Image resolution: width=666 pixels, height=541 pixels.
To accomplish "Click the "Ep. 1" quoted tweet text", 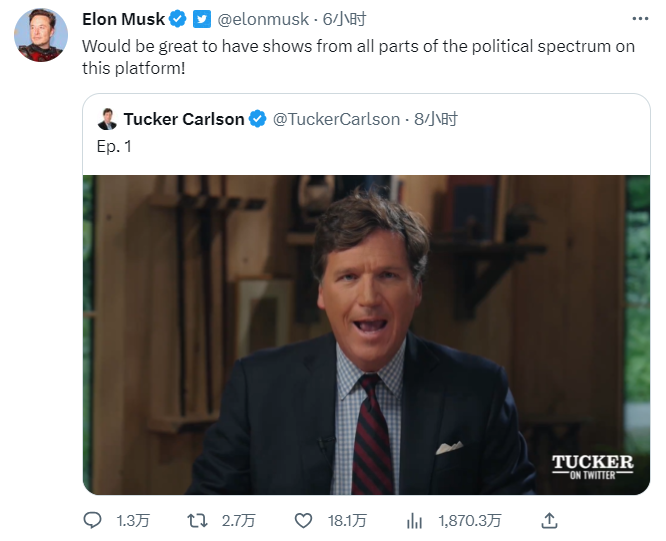I will 114,146.
